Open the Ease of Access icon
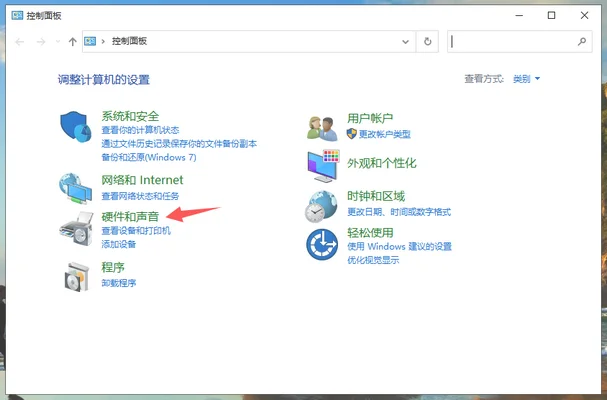Image resolution: width=607 pixels, height=400 pixels. coord(323,243)
